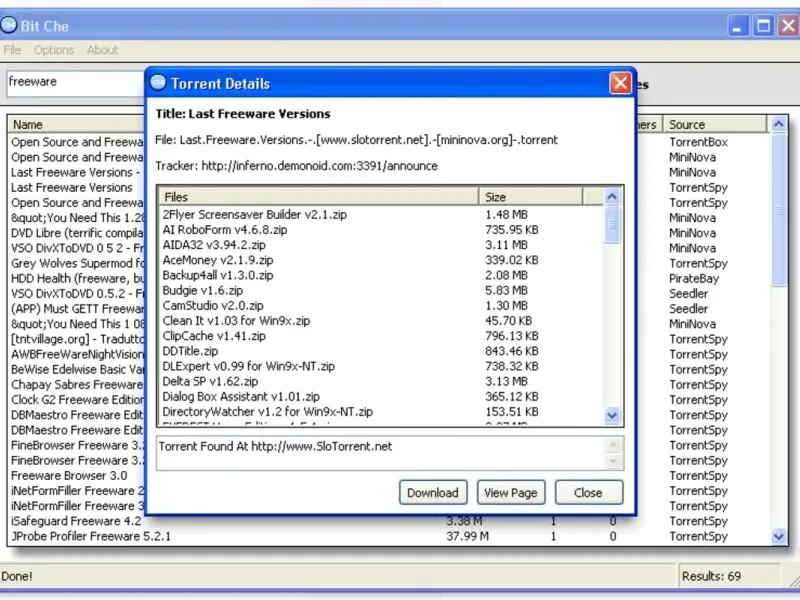This screenshot has height=600, width=800.
Task: Click the Done! status text
Action: click(x=16, y=576)
